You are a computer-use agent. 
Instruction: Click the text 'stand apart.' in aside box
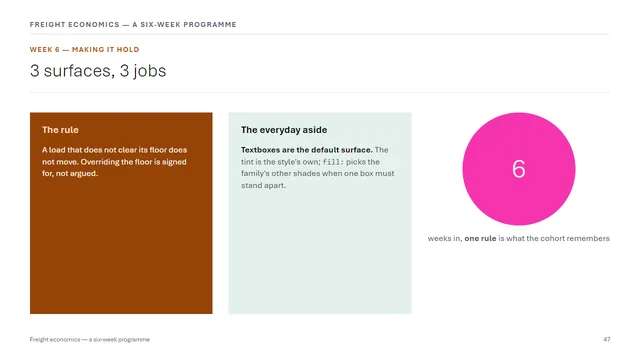point(263,185)
